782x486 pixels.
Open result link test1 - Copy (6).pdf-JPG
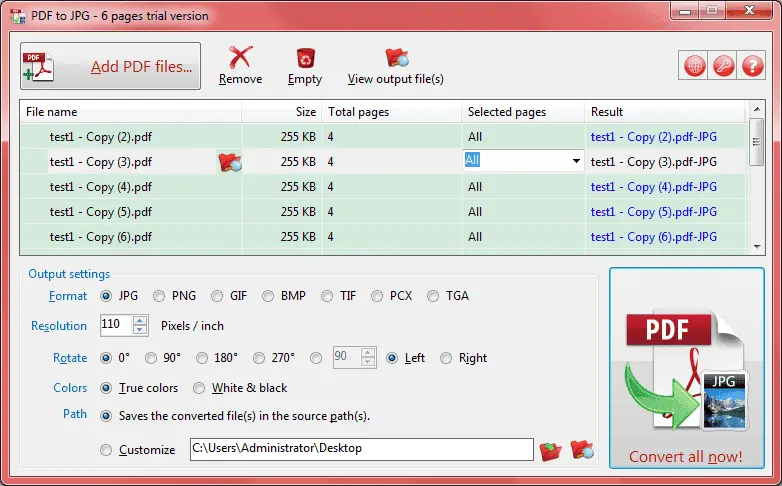[654, 237]
